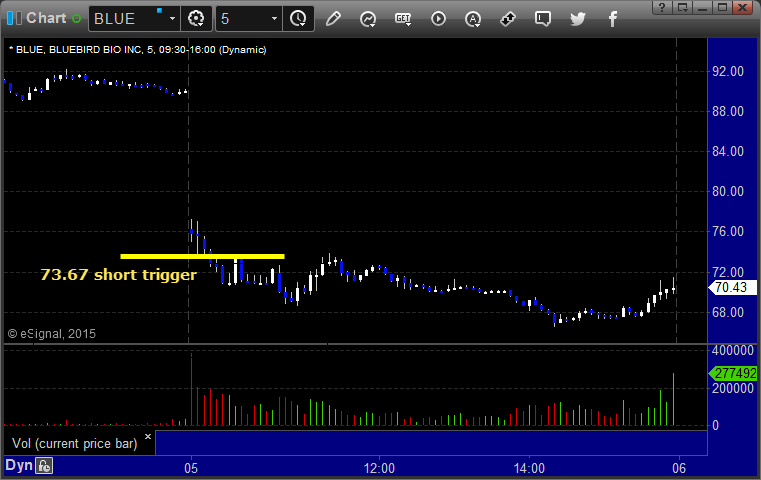Click the lock icon beside Dyn
This screenshot has height=480, width=761.
pos(44,466)
